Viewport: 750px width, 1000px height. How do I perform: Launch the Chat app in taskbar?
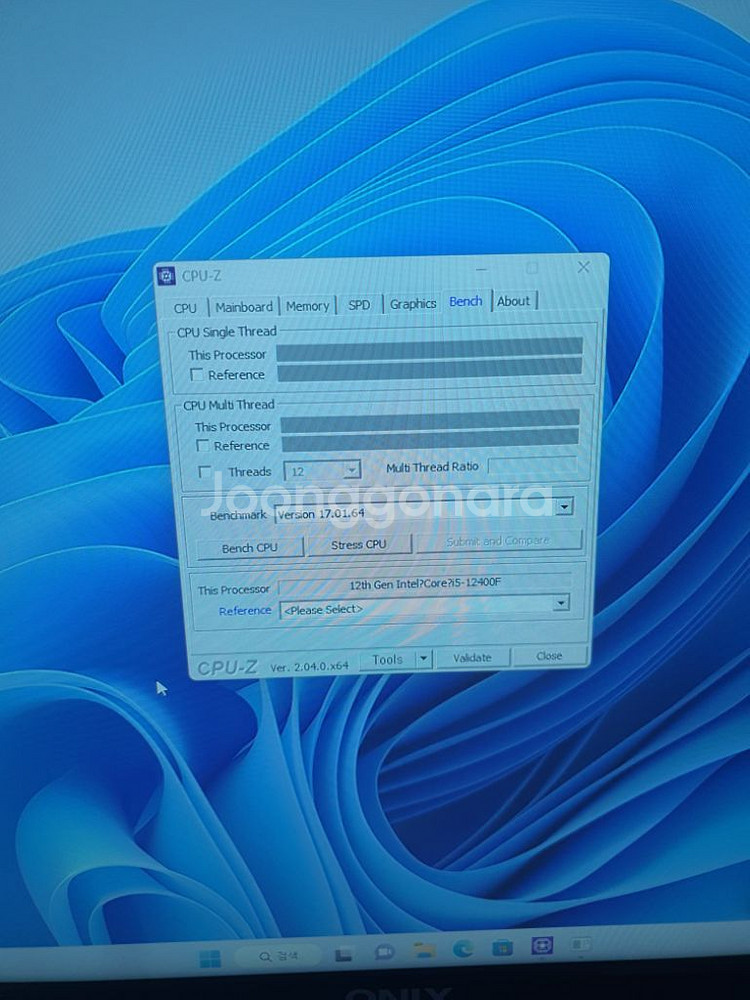tap(384, 953)
